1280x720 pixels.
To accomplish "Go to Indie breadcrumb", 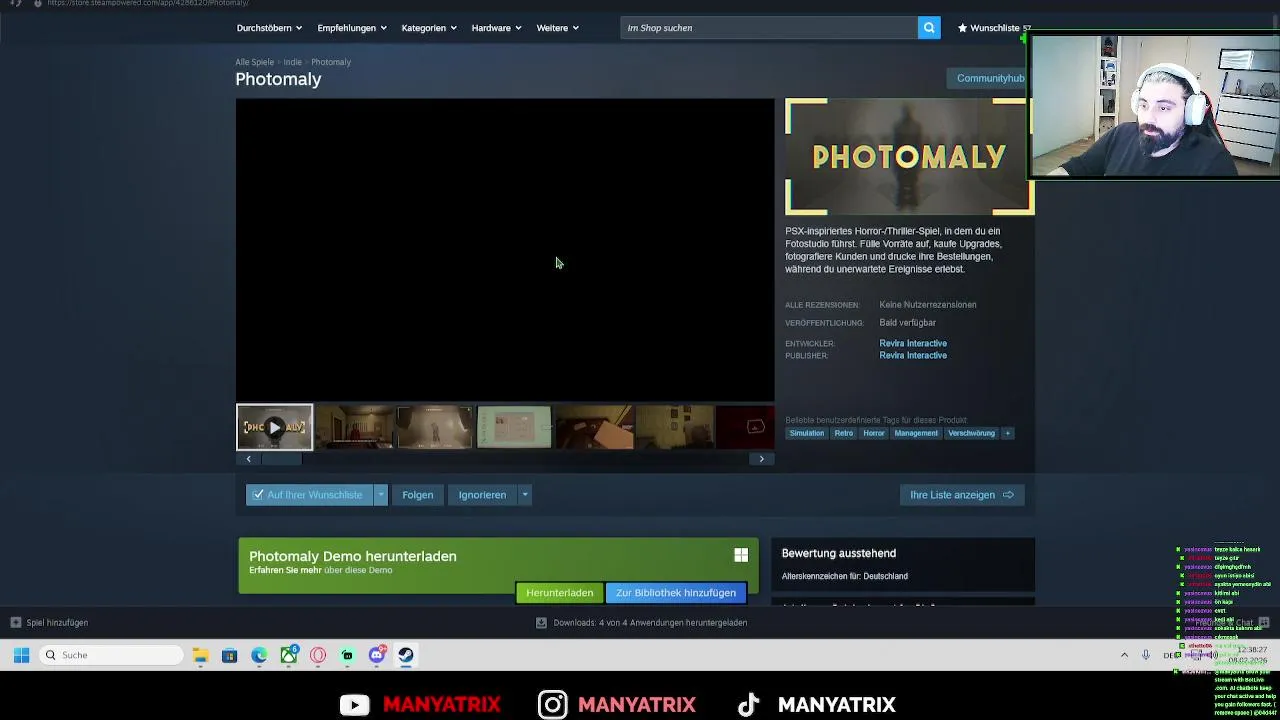I will [292, 62].
